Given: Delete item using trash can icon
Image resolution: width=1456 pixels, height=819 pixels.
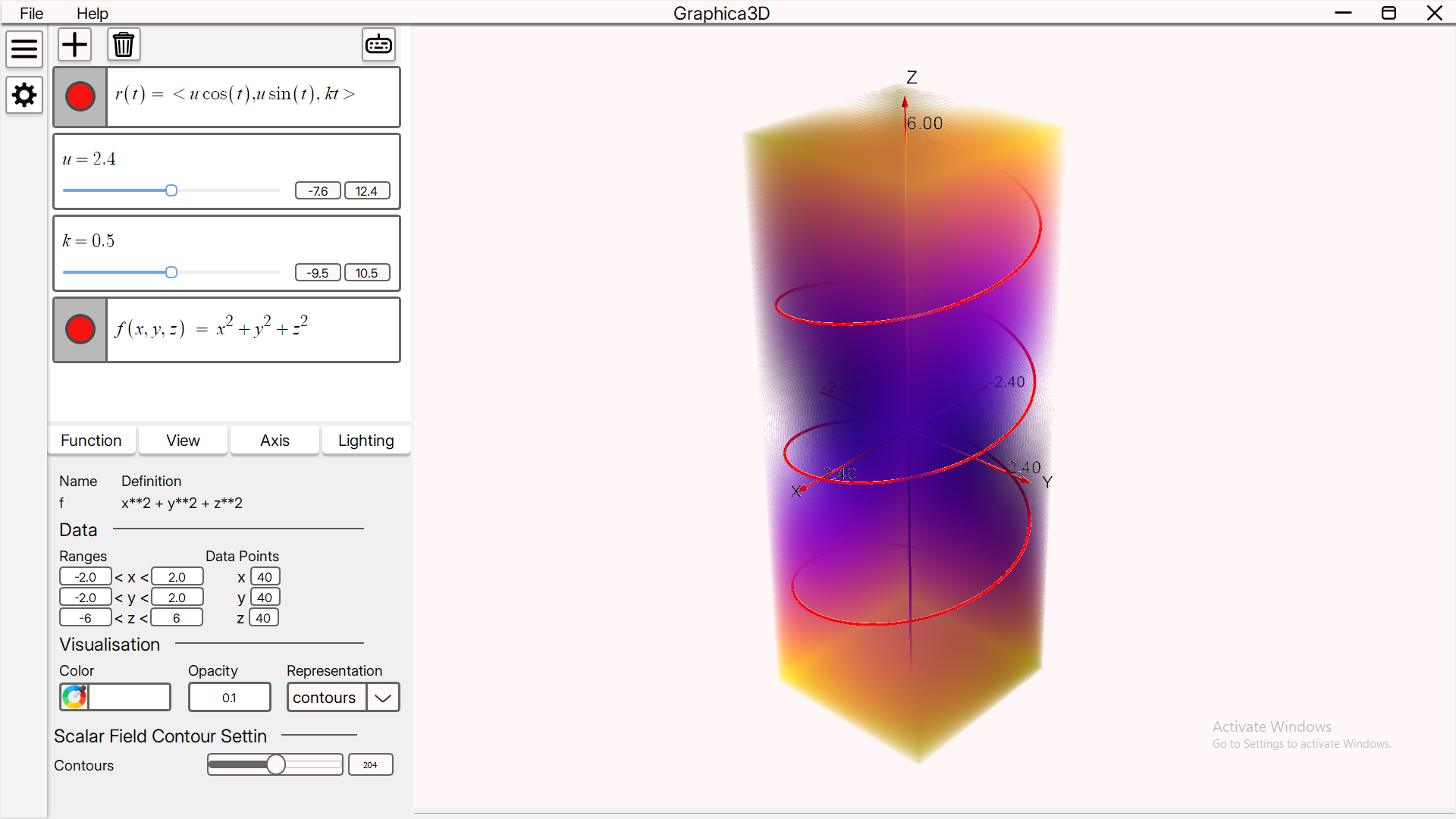Looking at the screenshot, I should [124, 45].
